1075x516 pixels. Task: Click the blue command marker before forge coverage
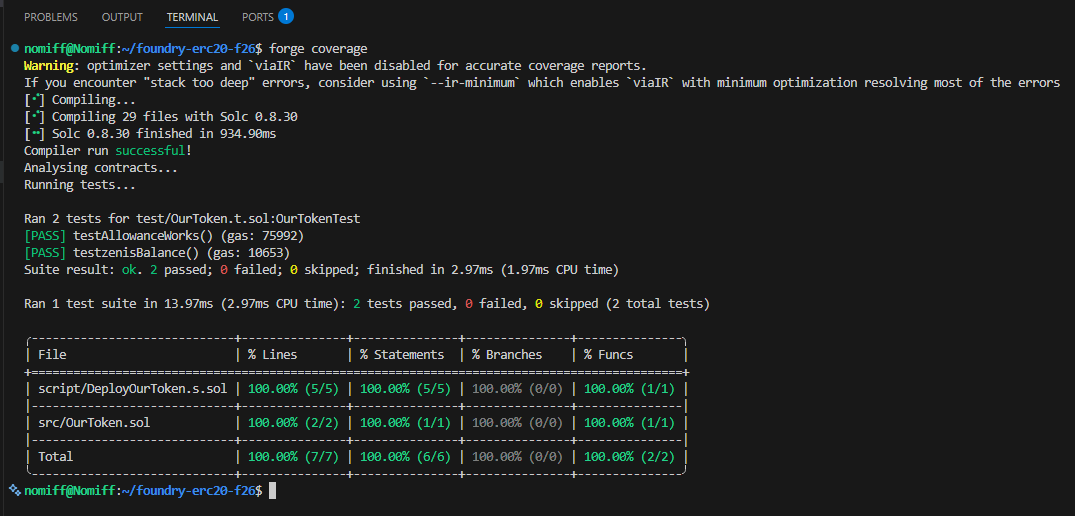(x=15, y=49)
